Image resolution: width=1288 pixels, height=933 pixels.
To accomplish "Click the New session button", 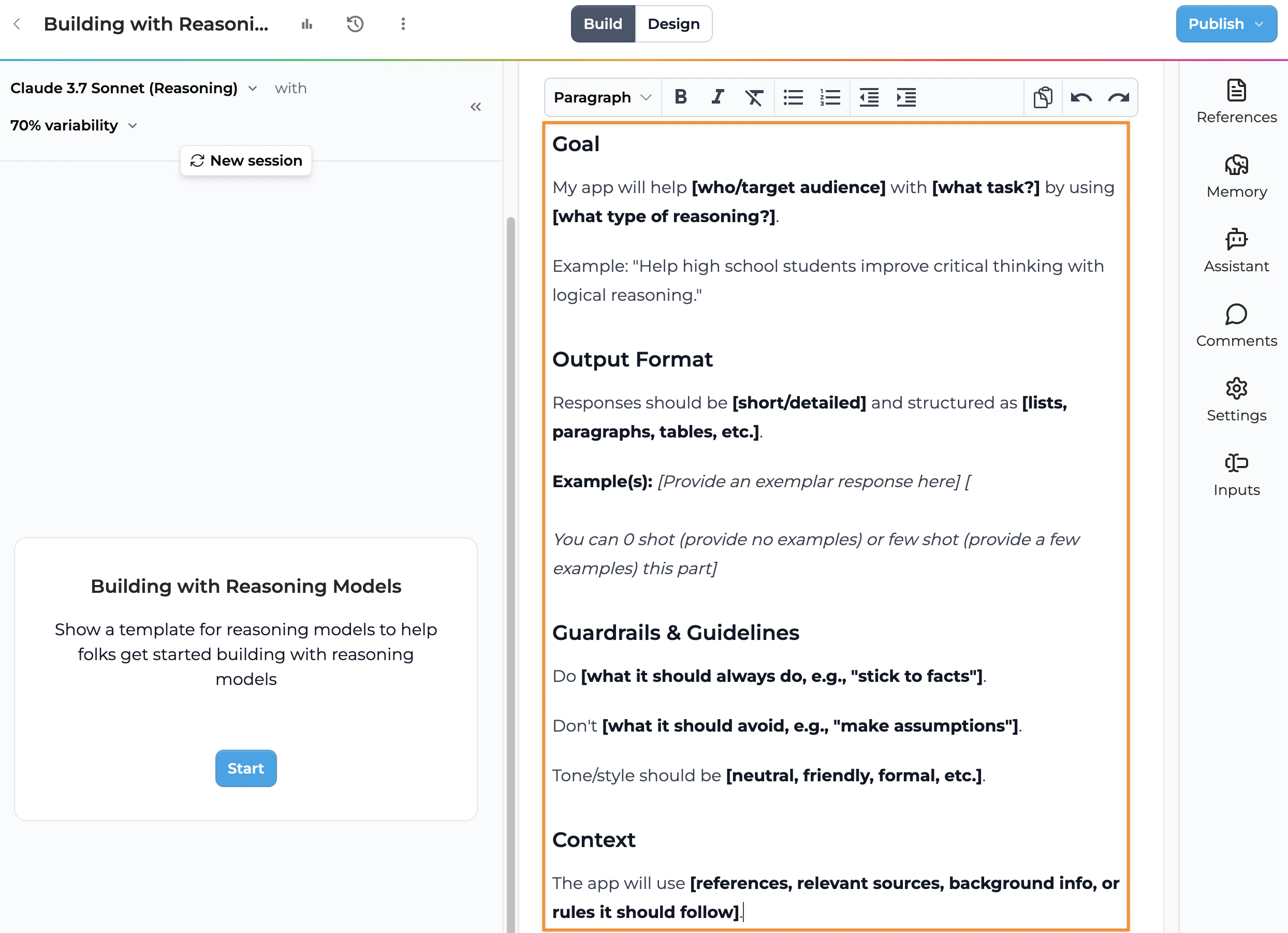I will 245,161.
